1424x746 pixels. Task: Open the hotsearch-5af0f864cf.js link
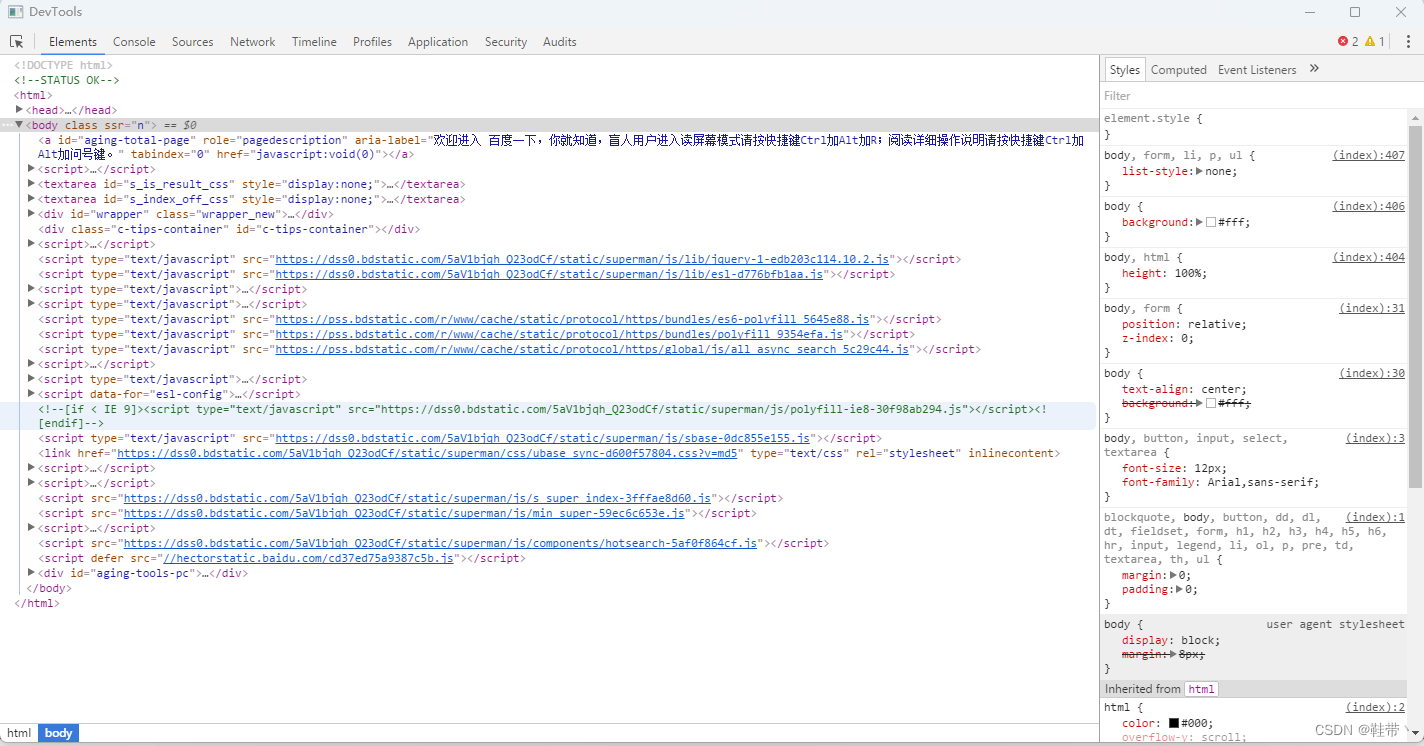pos(440,543)
